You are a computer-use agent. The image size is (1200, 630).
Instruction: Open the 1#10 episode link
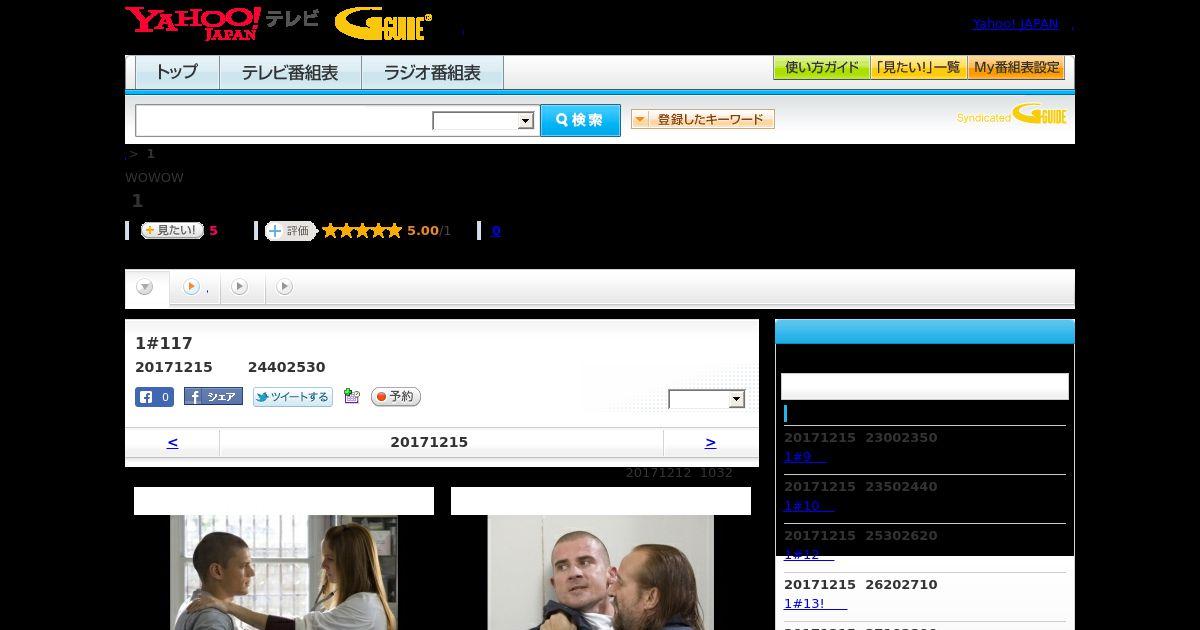pyautogui.click(x=809, y=506)
